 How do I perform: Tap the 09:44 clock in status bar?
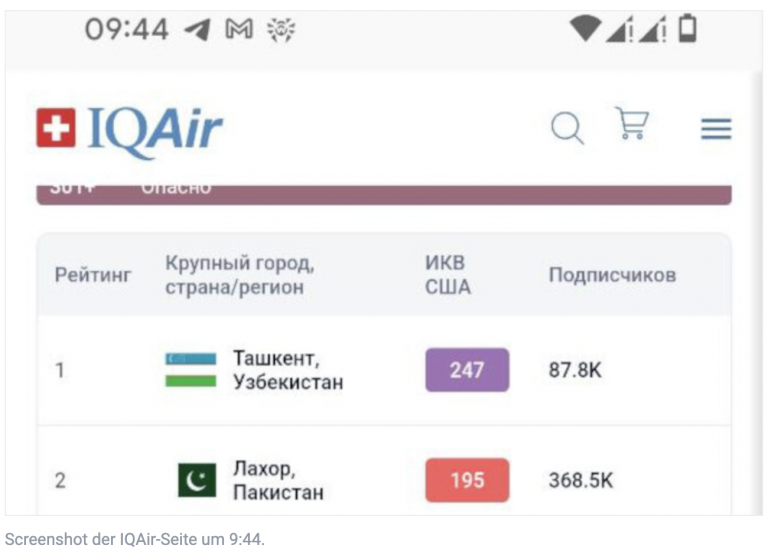point(126,30)
